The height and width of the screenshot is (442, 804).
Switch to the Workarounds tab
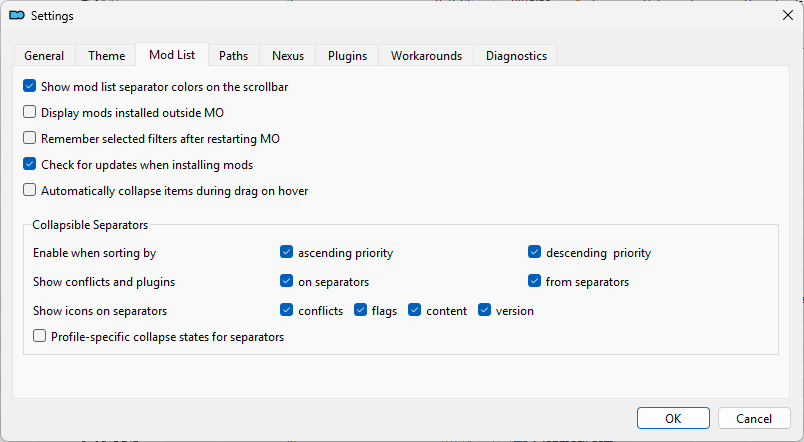tap(426, 56)
